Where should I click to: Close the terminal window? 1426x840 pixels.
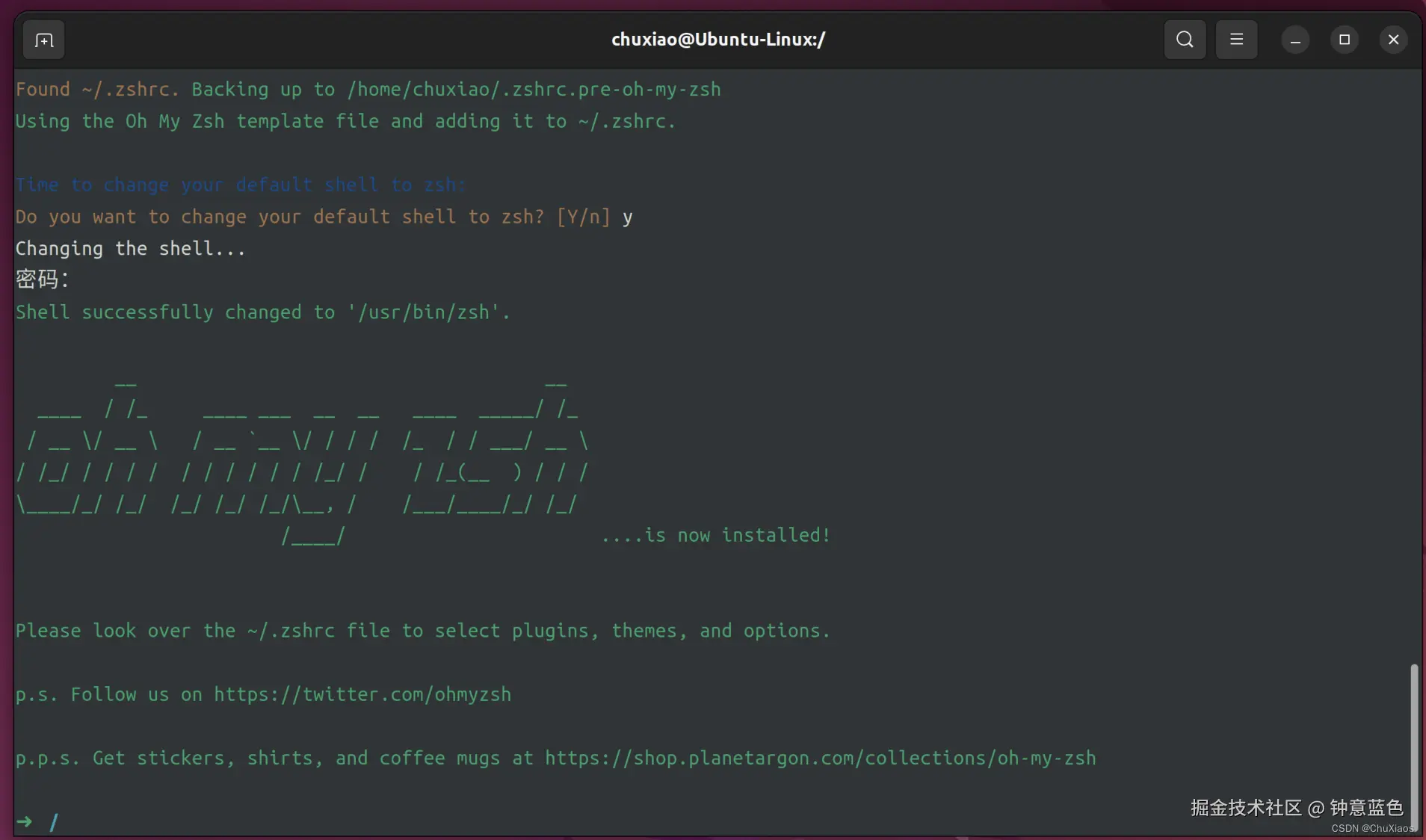tap(1394, 40)
